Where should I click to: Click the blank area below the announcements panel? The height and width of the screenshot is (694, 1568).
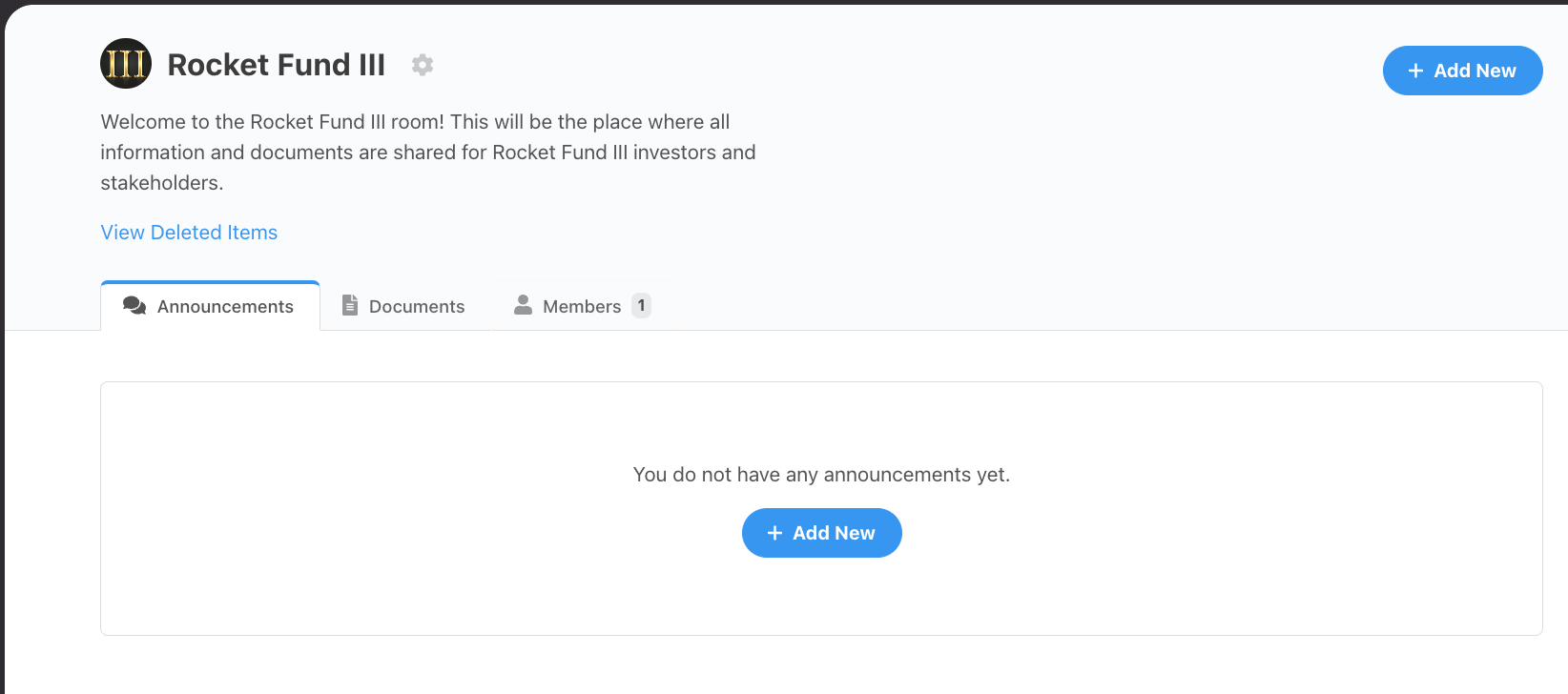(x=820, y=665)
